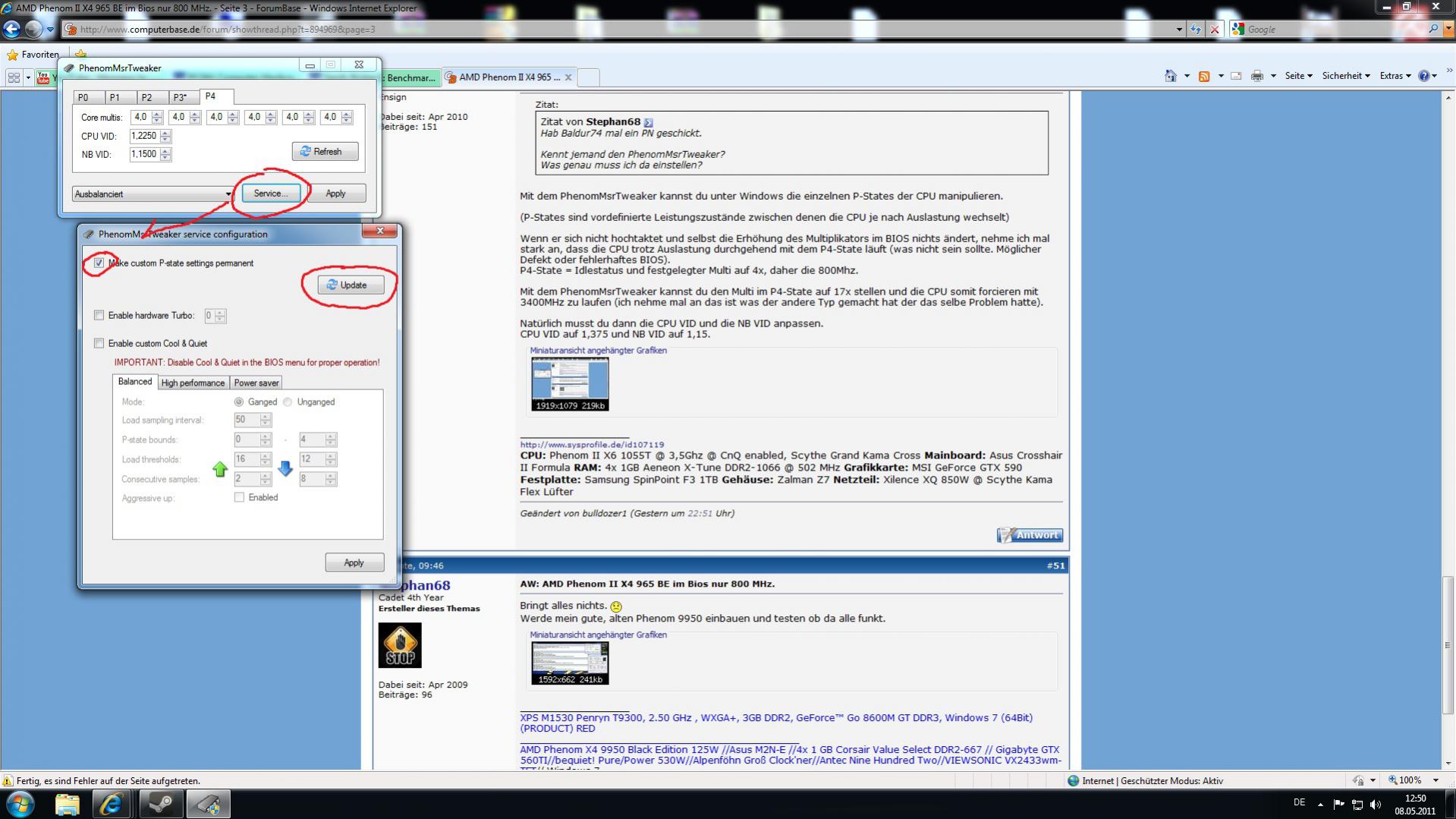Click the Home icon in IE toolbar
1456x819 pixels.
(1170, 76)
